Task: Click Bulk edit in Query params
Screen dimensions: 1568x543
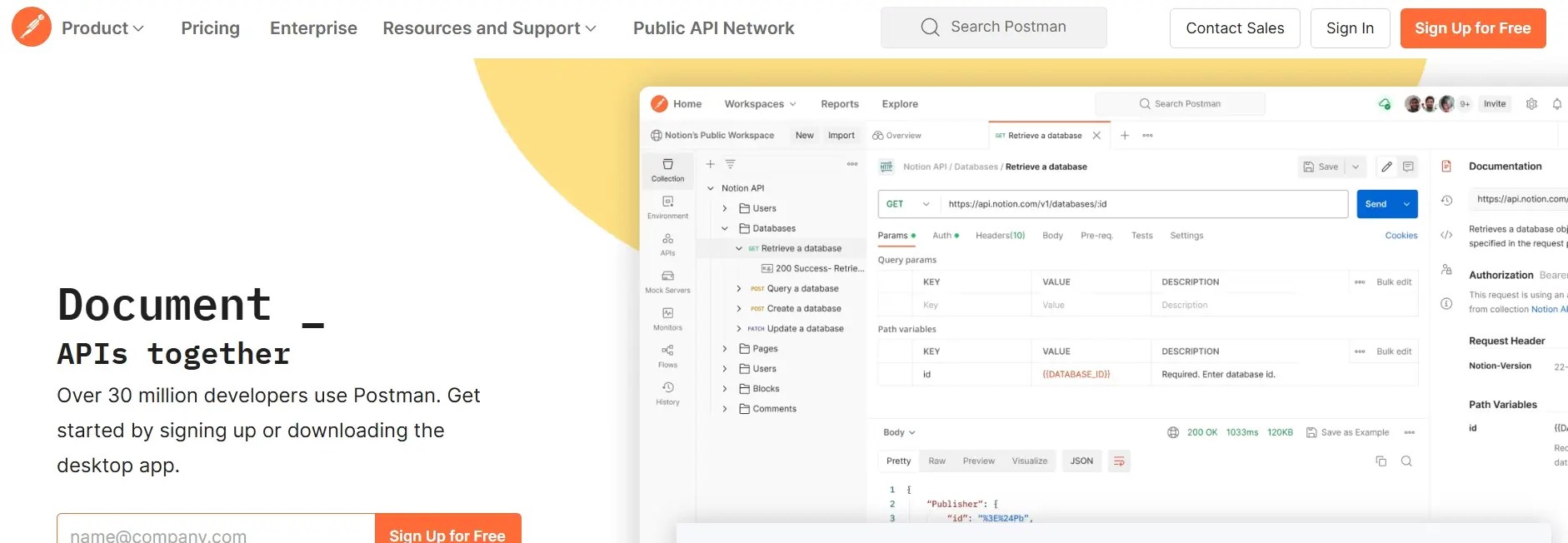Action: pyautogui.click(x=1393, y=282)
